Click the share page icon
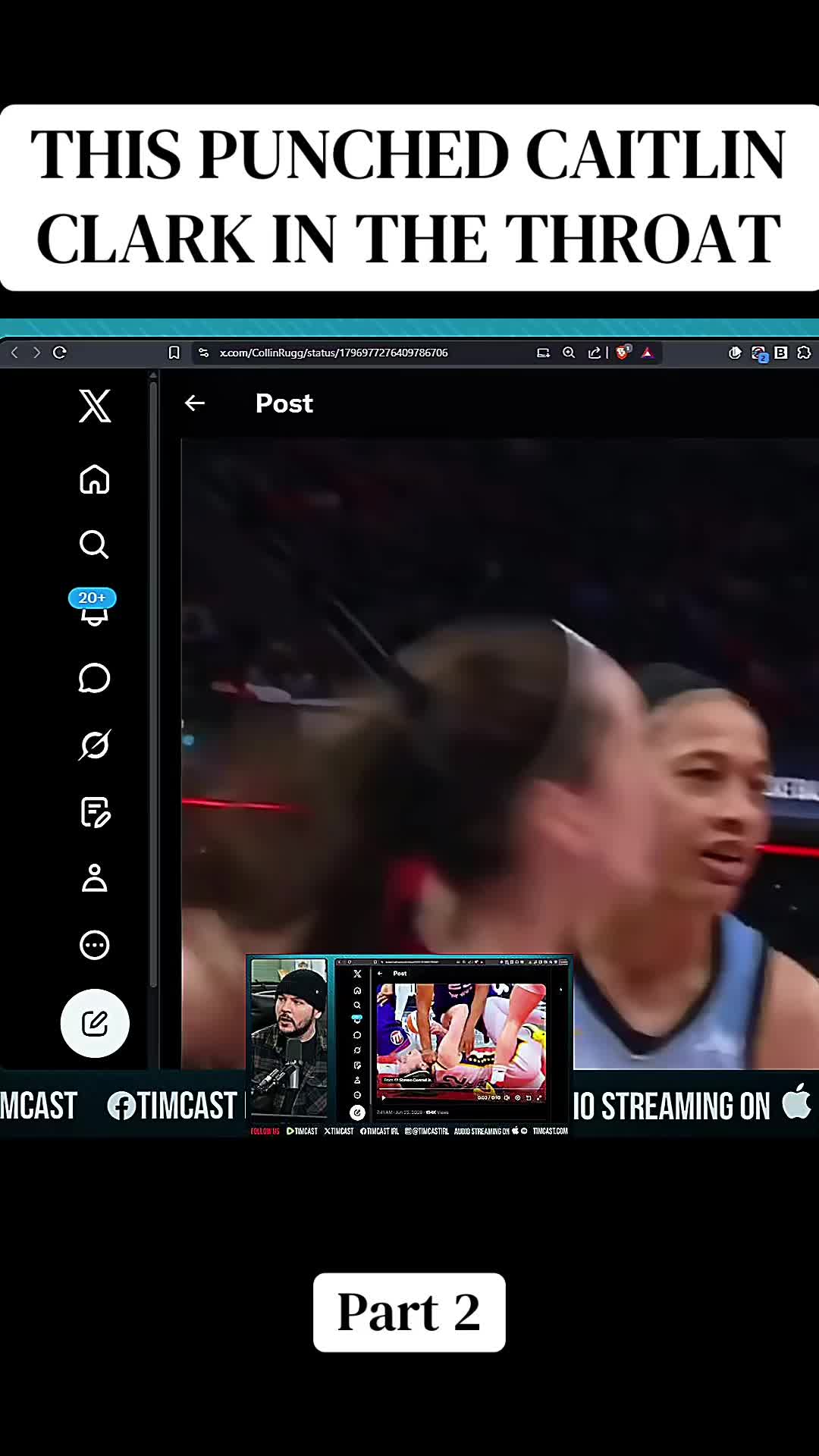Image resolution: width=819 pixels, height=1456 pixels. coord(595,353)
